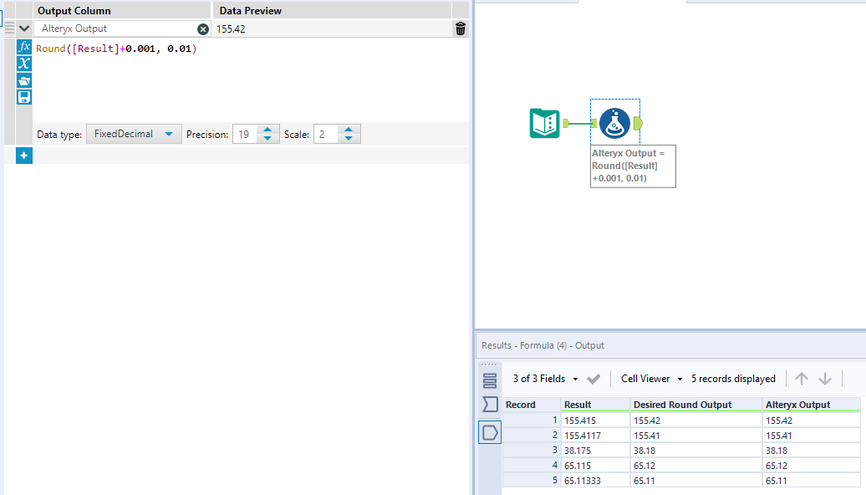Click the Desired Round Output column header

coord(696,405)
